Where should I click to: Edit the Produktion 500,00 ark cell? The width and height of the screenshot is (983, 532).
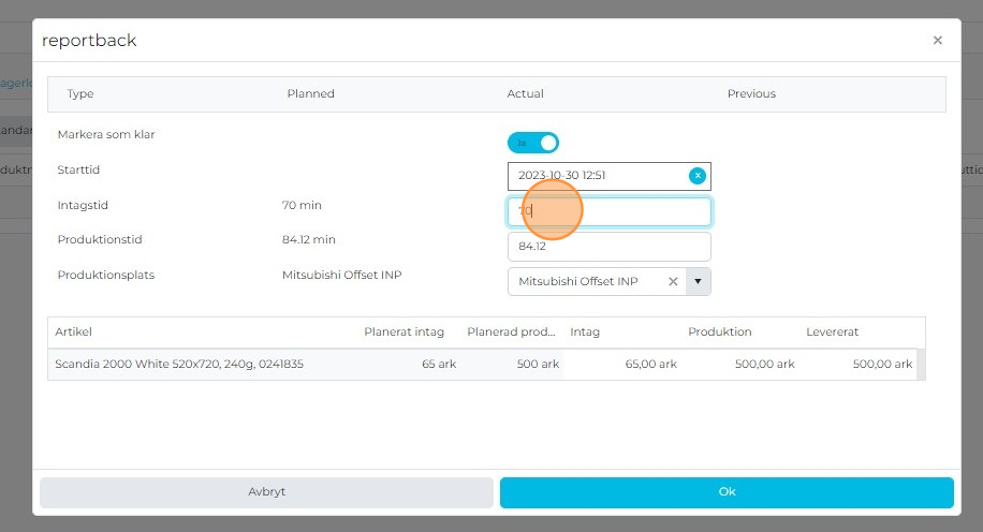(x=742, y=364)
